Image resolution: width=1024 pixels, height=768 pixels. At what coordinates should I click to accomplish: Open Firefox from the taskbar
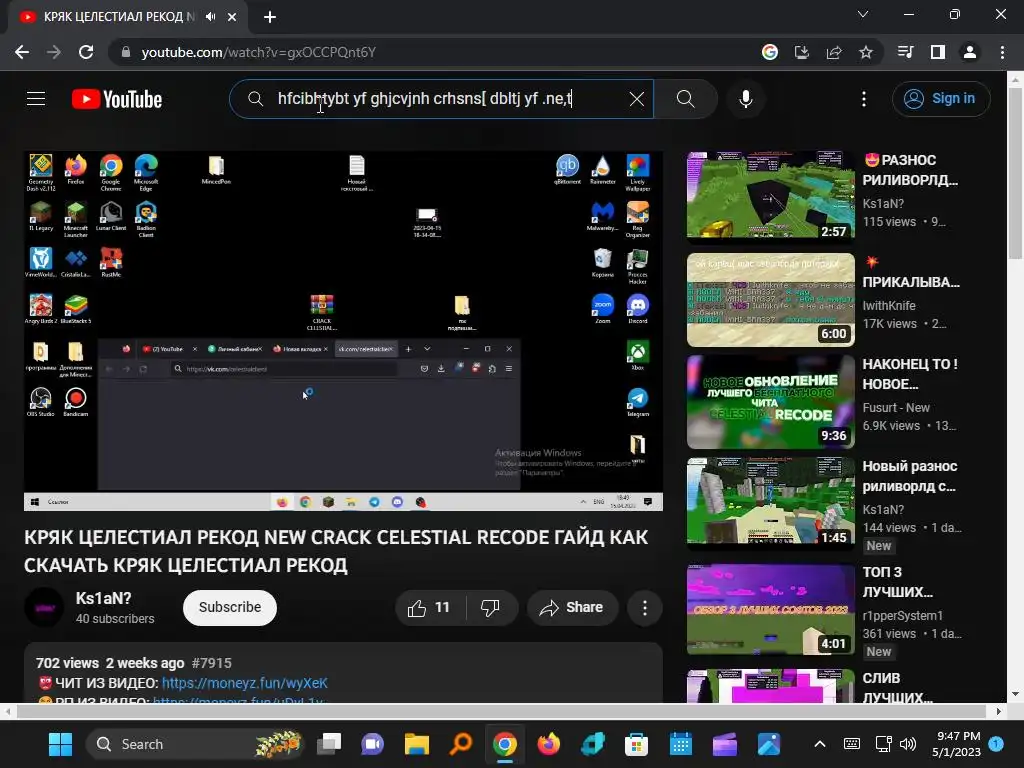click(549, 744)
